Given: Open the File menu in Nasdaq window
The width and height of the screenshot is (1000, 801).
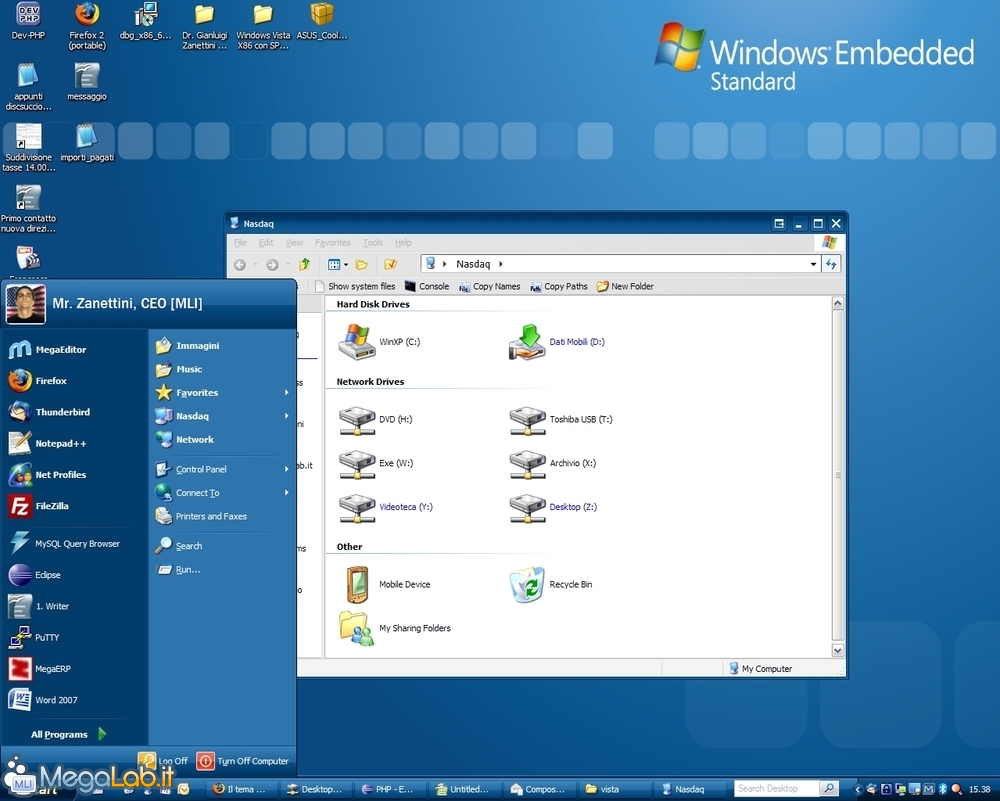Looking at the screenshot, I should click(x=240, y=243).
